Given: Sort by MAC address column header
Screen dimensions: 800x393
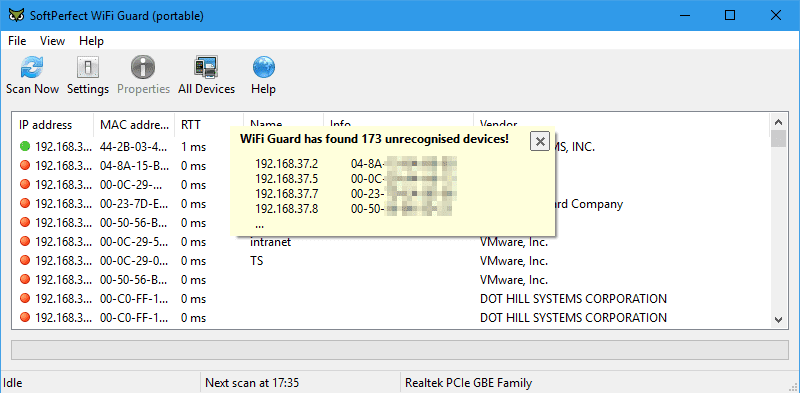Looking at the screenshot, I should coord(134,125).
